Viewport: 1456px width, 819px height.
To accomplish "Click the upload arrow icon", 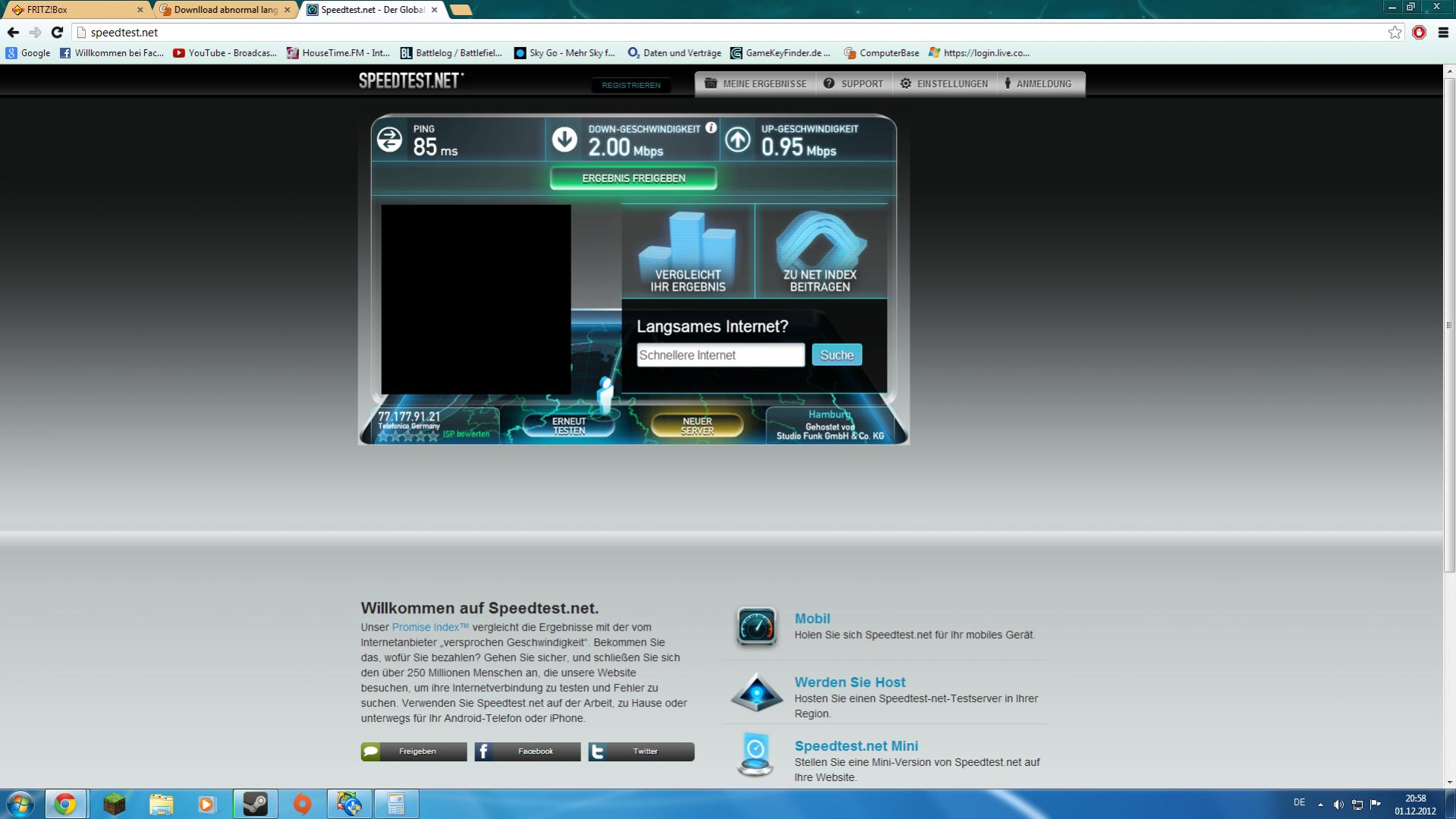I will coord(737,140).
